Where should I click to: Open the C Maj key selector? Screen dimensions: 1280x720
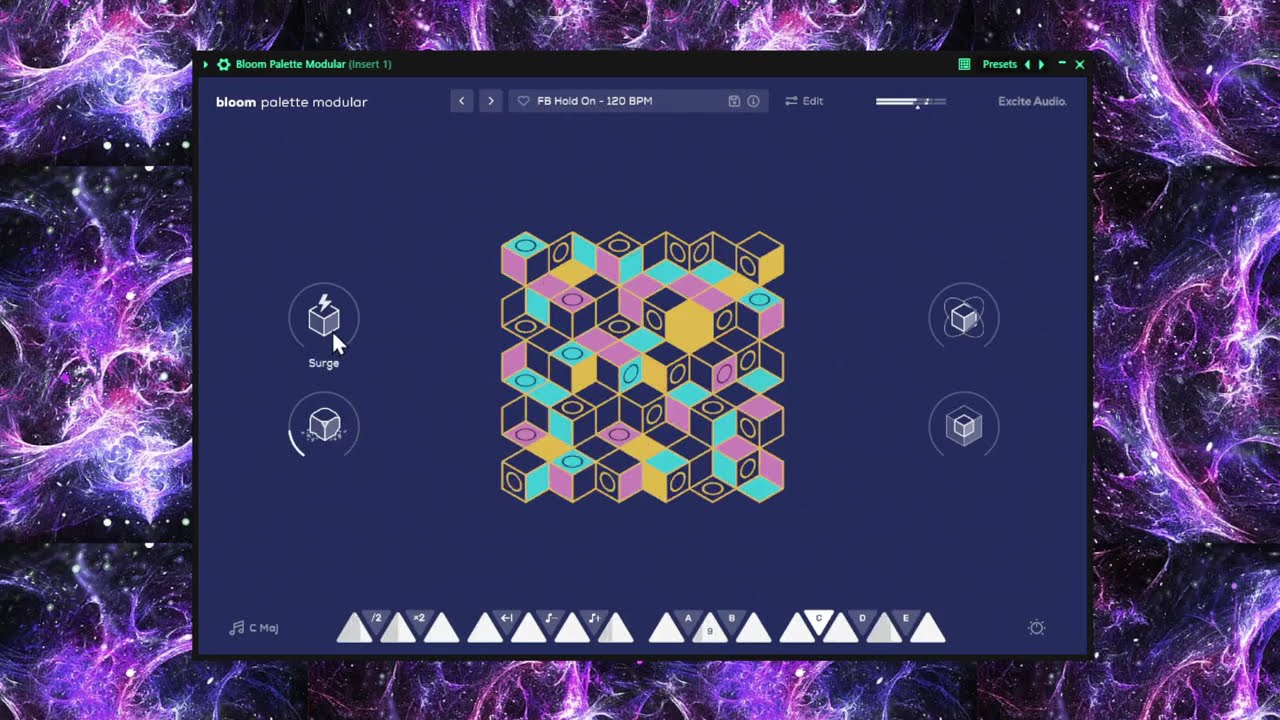[254, 628]
